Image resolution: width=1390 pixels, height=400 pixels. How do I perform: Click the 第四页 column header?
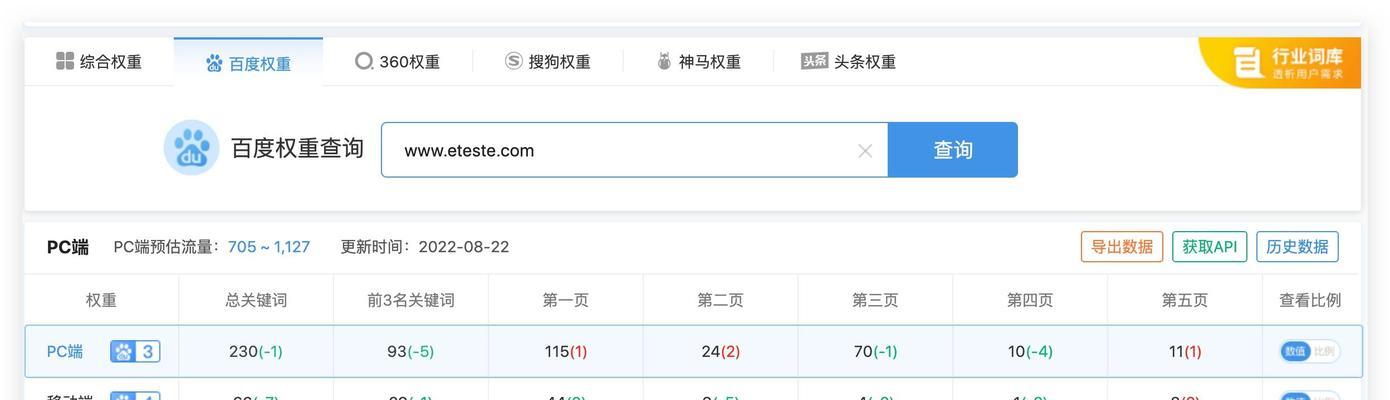tap(1030, 300)
